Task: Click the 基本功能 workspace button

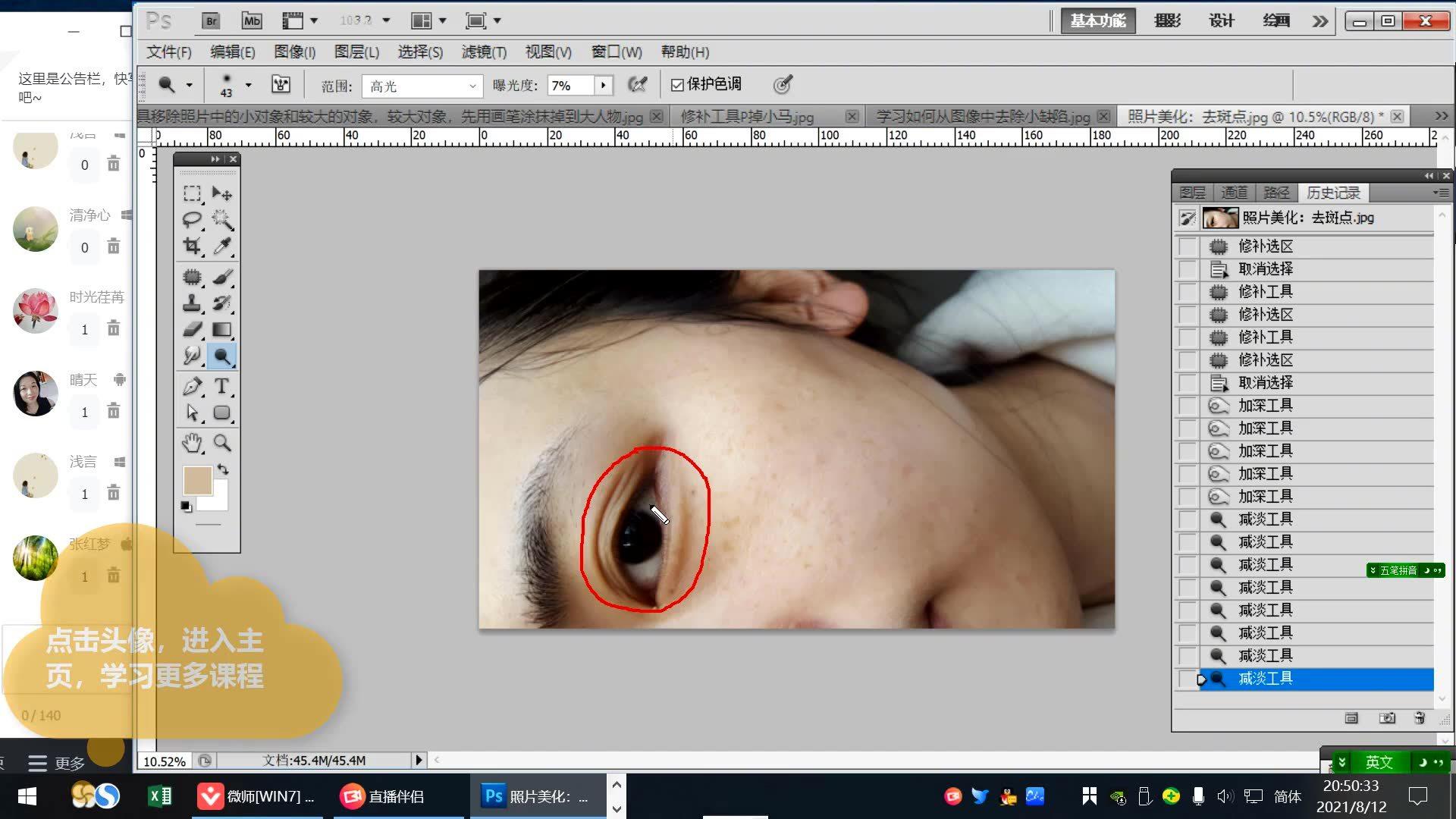Action: pyautogui.click(x=1097, y=20)
